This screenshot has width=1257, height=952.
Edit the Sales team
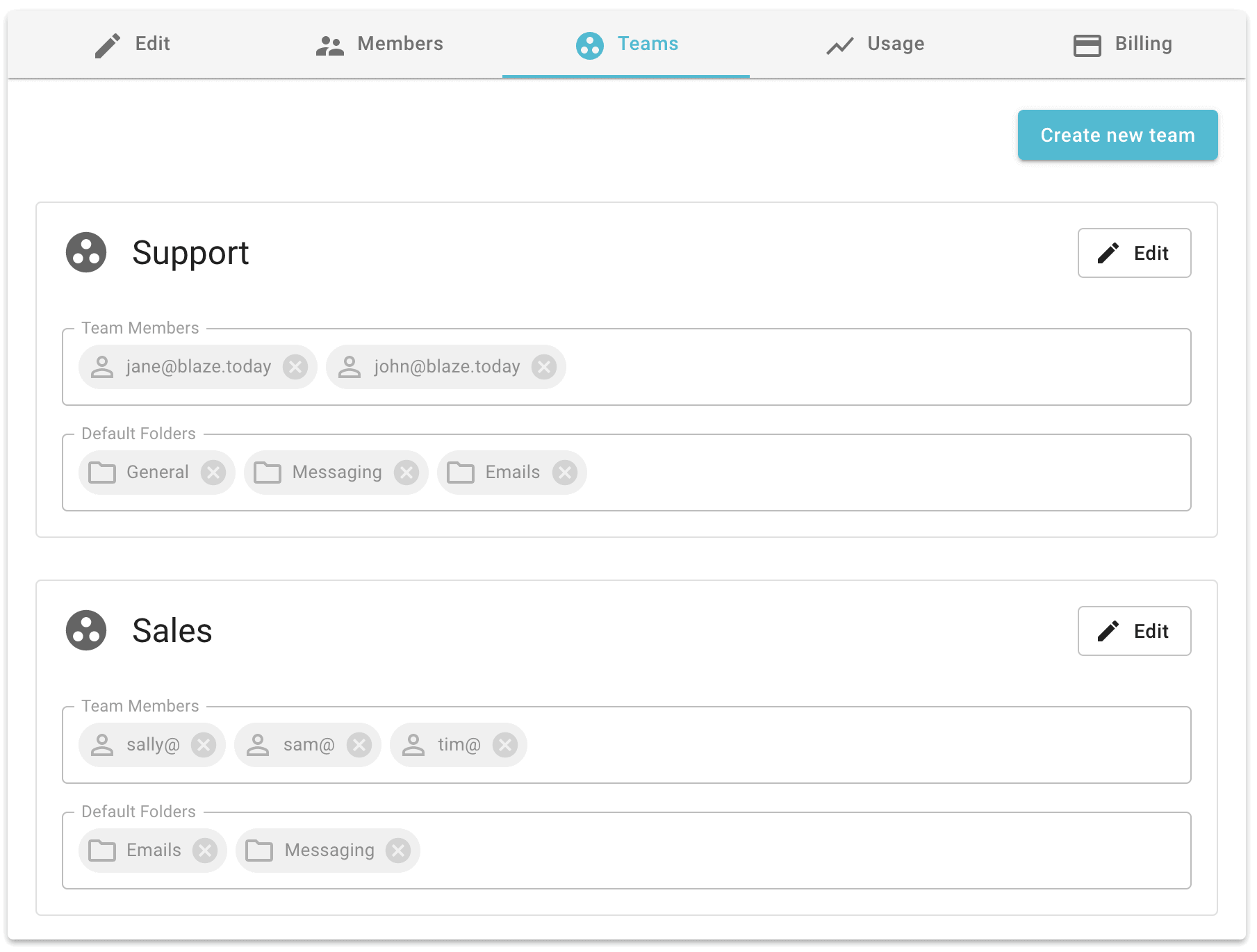(x=1134, y=631)
